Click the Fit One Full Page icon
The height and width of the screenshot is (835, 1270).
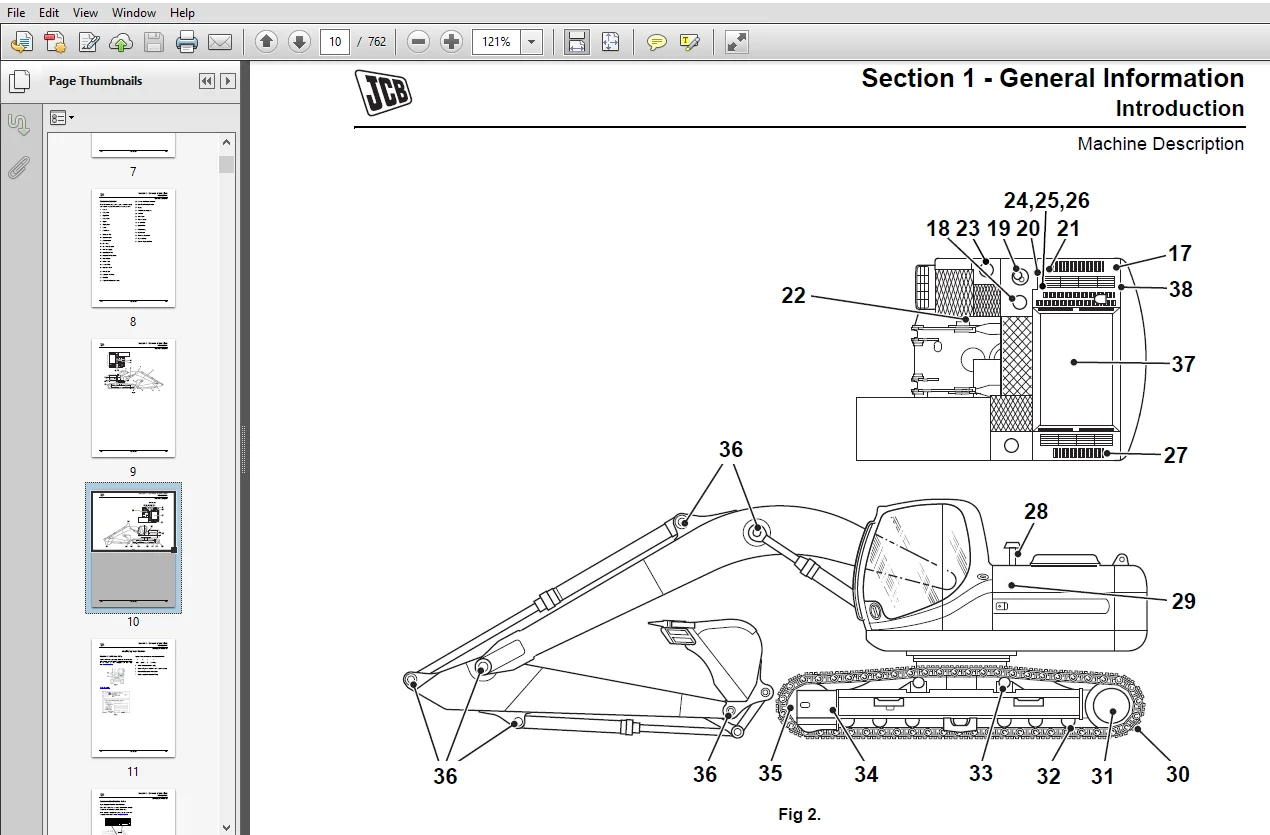click(x=611, y=42)
